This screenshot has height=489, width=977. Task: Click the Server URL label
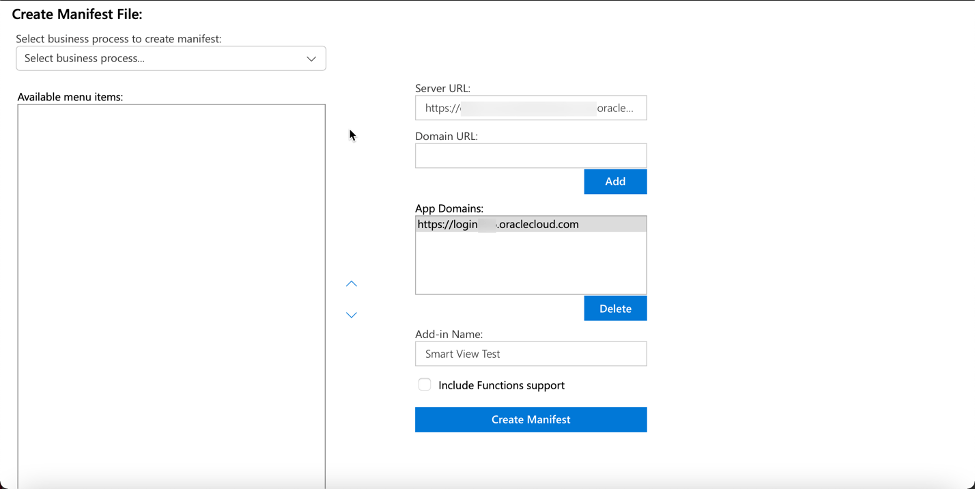pyautogui.click(x=443, y=89)
